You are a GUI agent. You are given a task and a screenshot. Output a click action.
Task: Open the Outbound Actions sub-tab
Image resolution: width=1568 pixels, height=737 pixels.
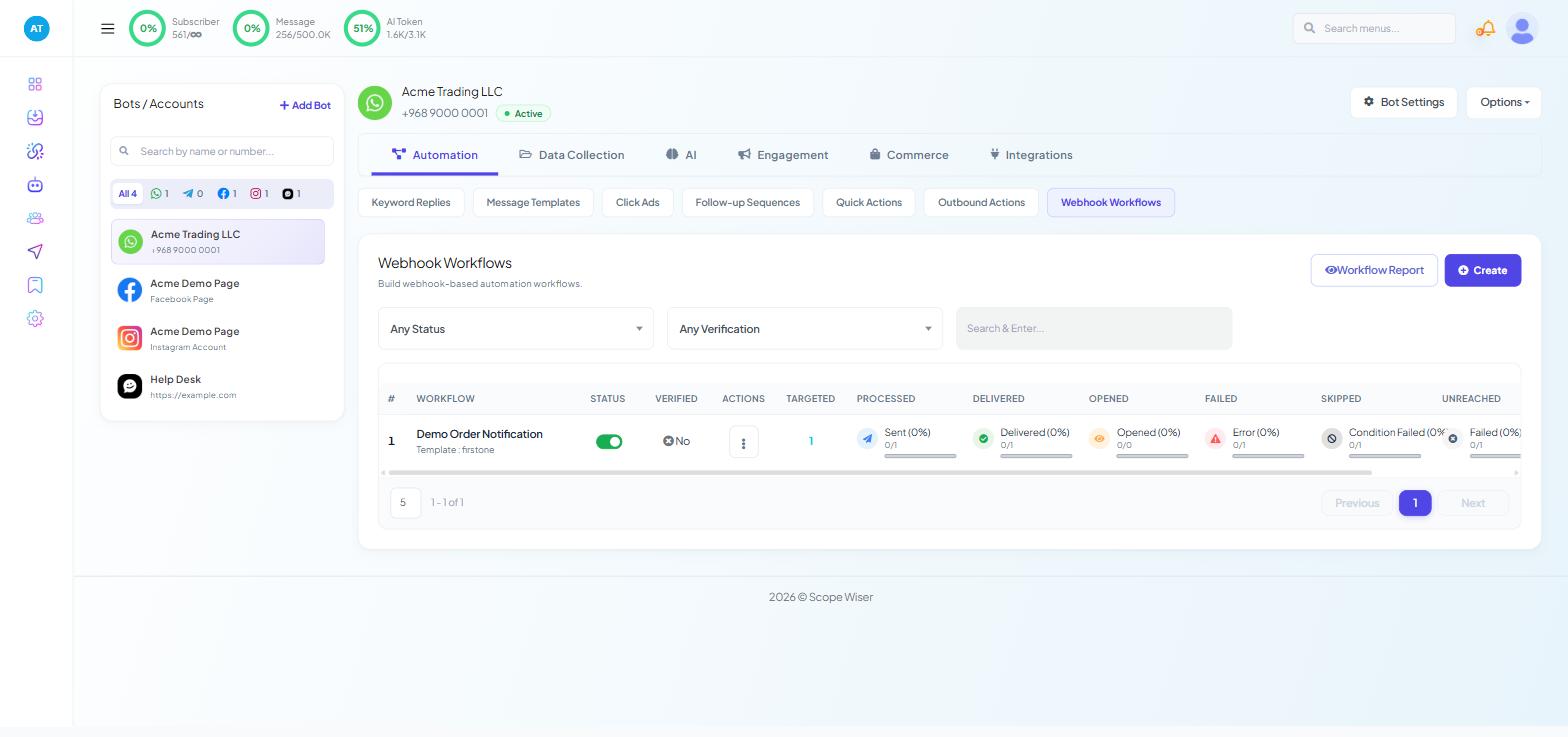[981, 202]
